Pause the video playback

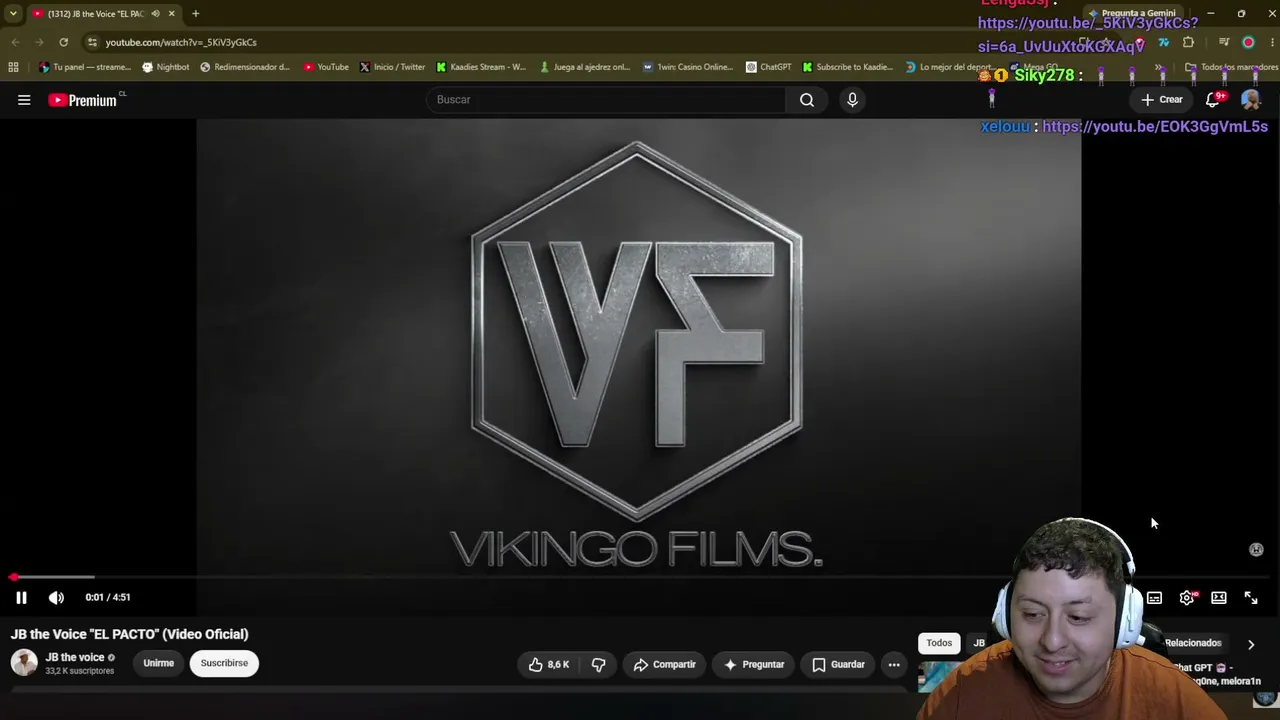pos(21,598)
